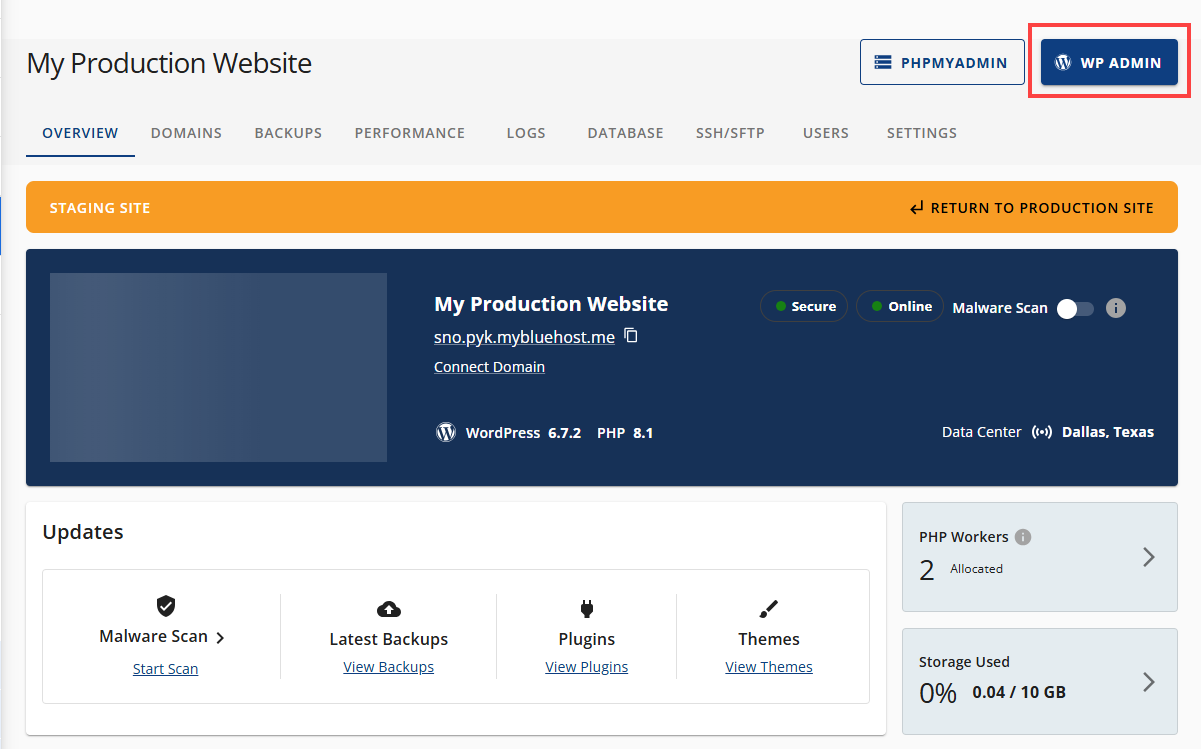The image size is (1201, 749).
Task: Open View Themes link
Action: [768, 667]
